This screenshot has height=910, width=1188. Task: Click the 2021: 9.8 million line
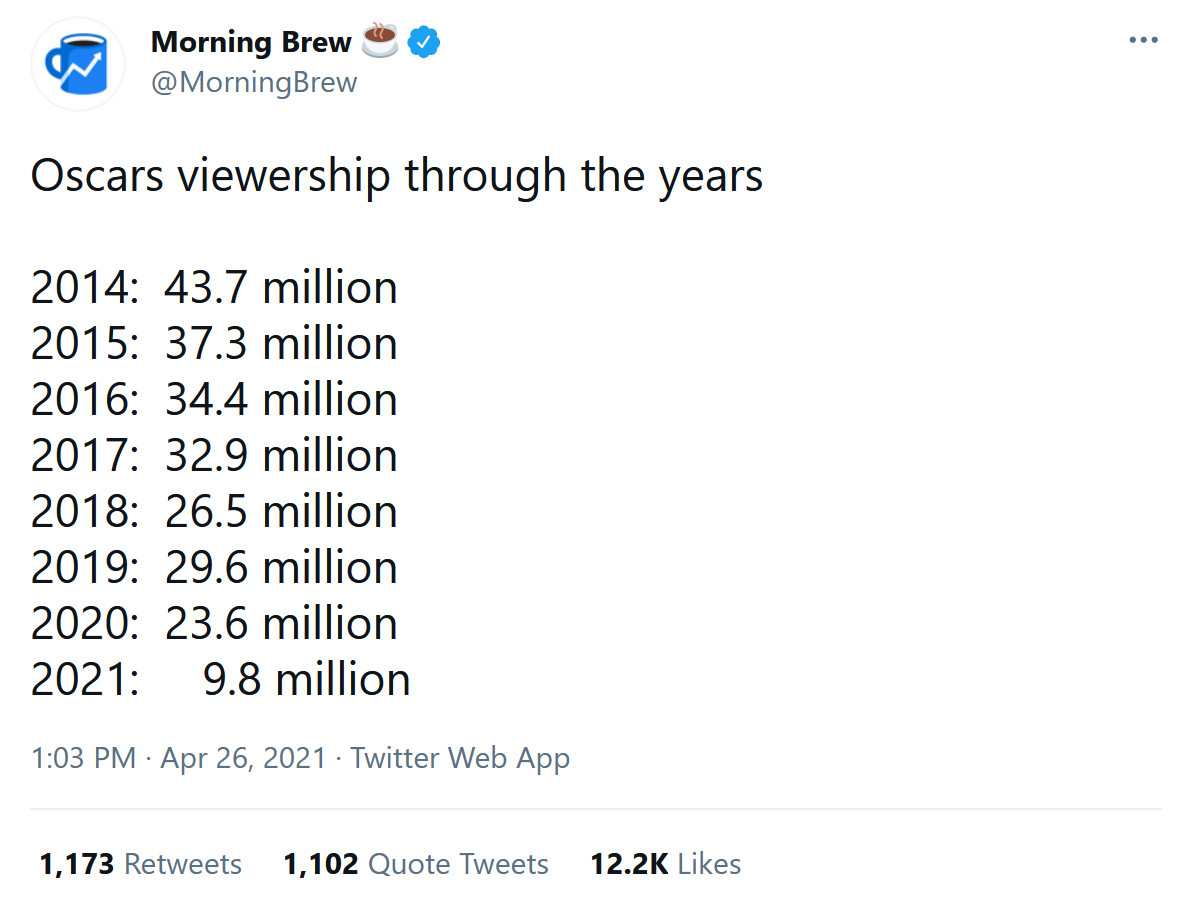[x=220, y=680]
